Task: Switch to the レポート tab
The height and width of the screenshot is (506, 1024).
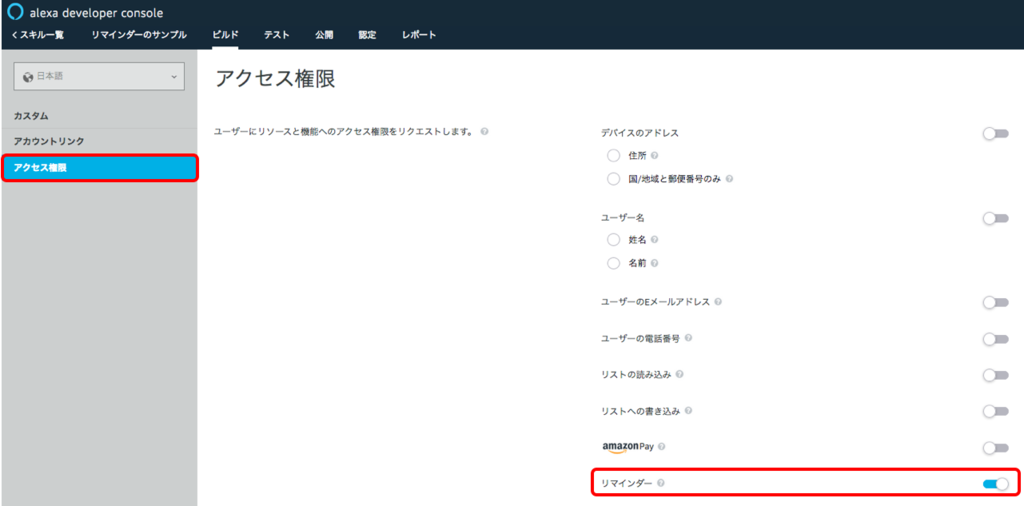Action: [x=419, y=35]
